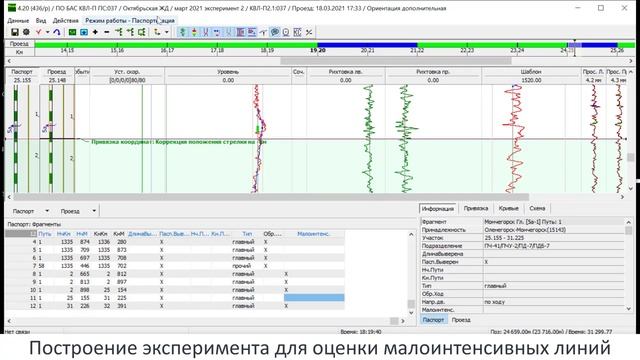Viewport: 640px width, 360px height.
Task: Switch to the Кривые tab
Action: click(509, 208)
